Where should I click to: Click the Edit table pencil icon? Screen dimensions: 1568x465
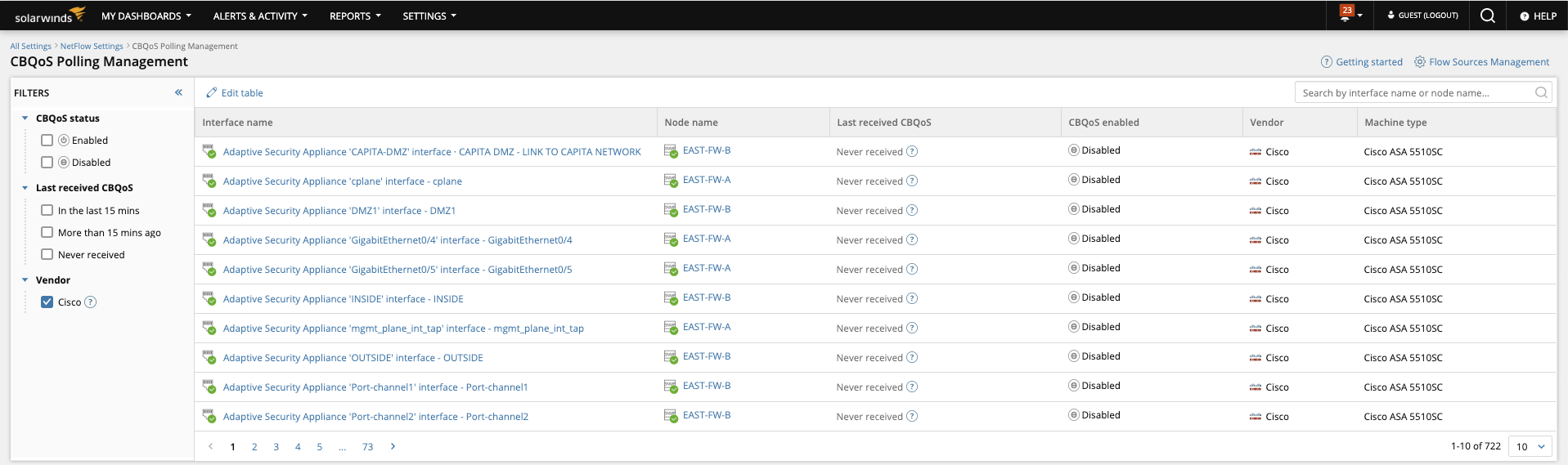[211, 92]
